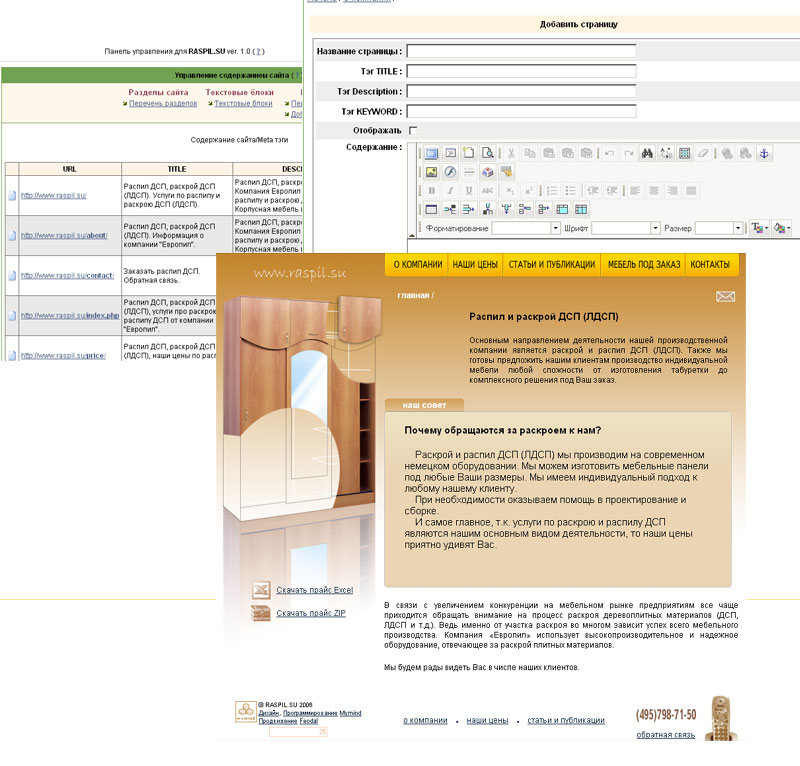800x766 pixels.
Task: Click the page icon beside raspil.su/contact/ row
Action: point(12,275)
